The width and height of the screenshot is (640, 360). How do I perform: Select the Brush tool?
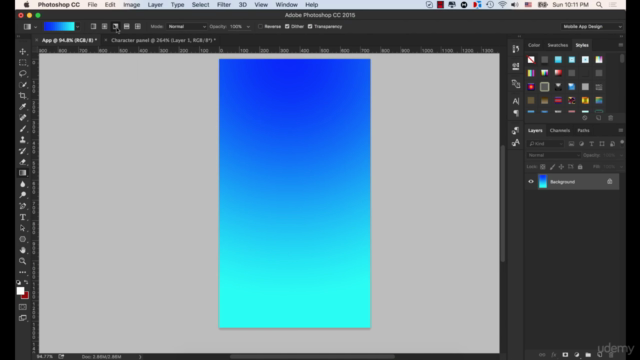coord(22,129)
